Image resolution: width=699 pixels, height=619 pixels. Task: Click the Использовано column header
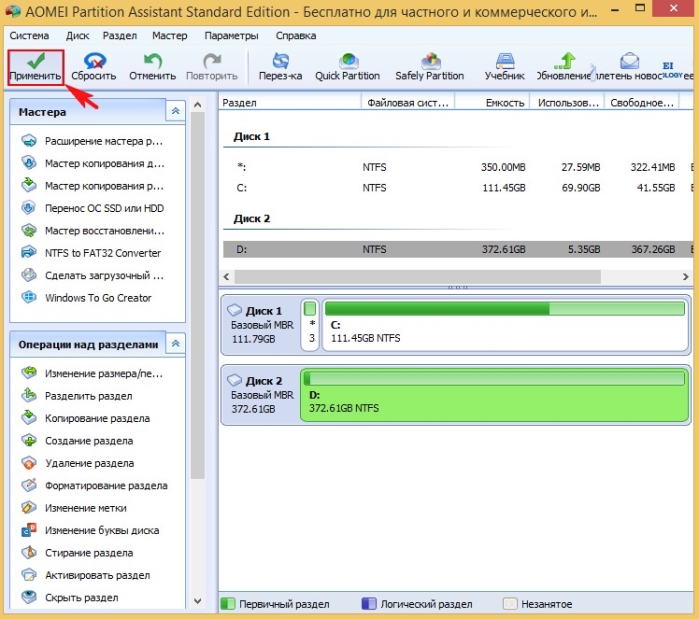567,103
